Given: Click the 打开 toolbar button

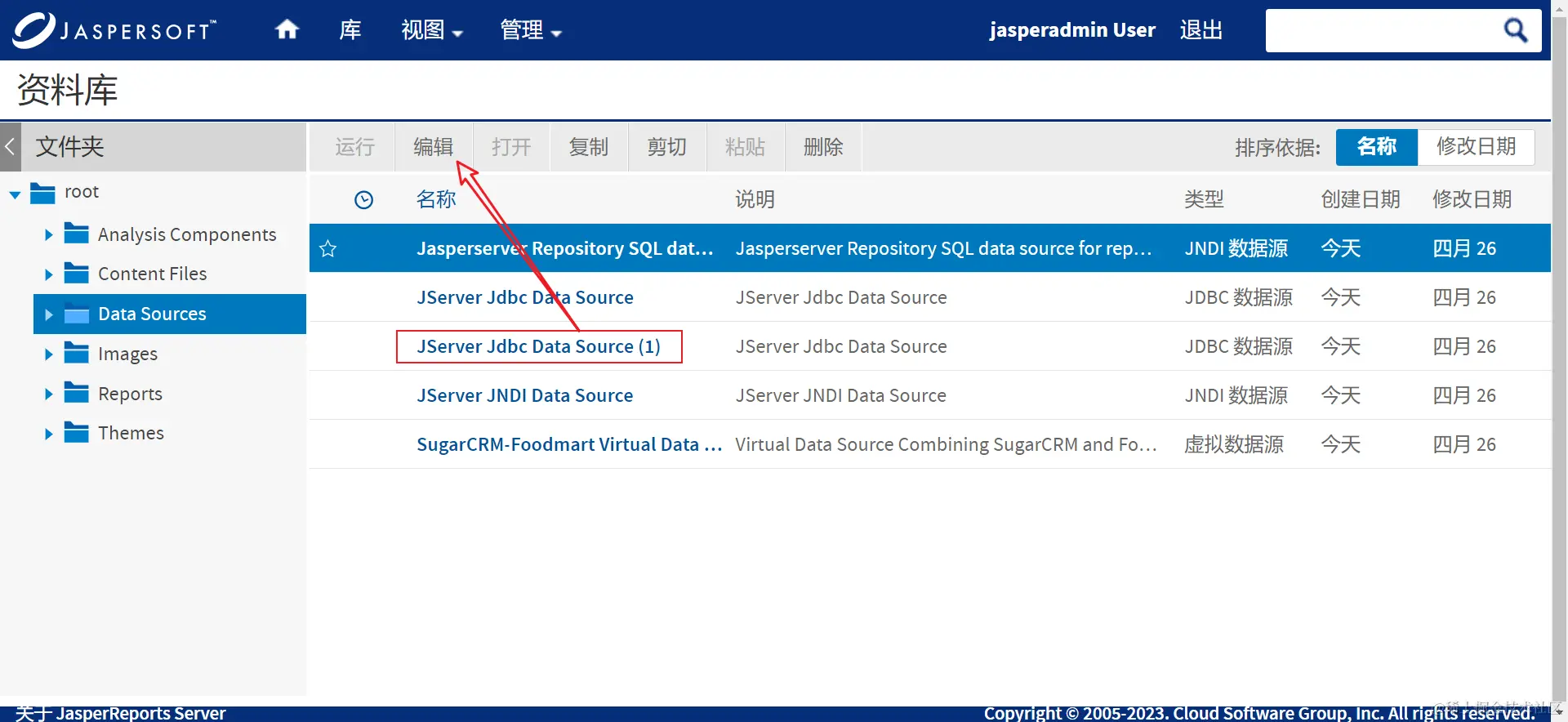Looking at the screenshot, I should coord(511,147).
